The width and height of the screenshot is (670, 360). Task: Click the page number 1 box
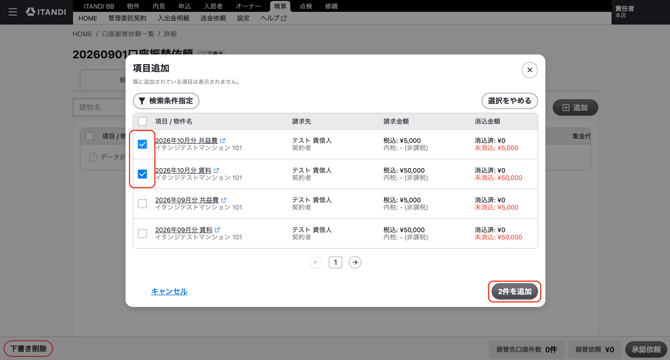[x=335, y=262]
